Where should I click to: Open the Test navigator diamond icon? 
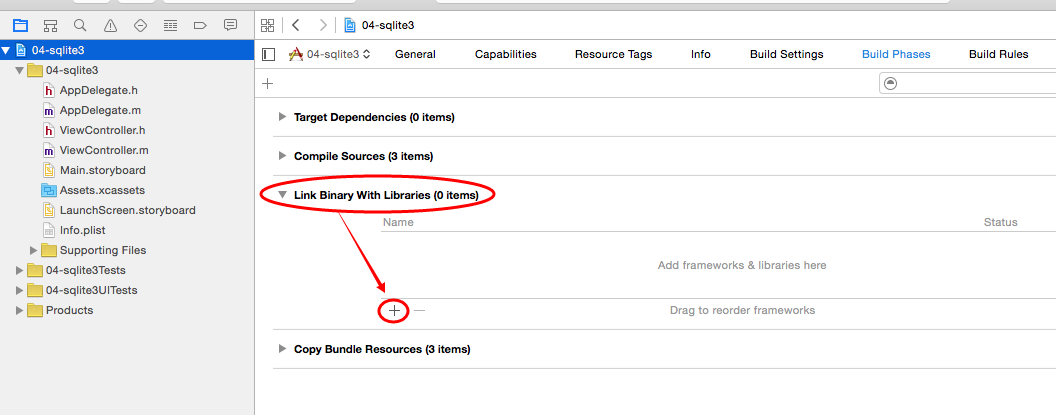140,26
